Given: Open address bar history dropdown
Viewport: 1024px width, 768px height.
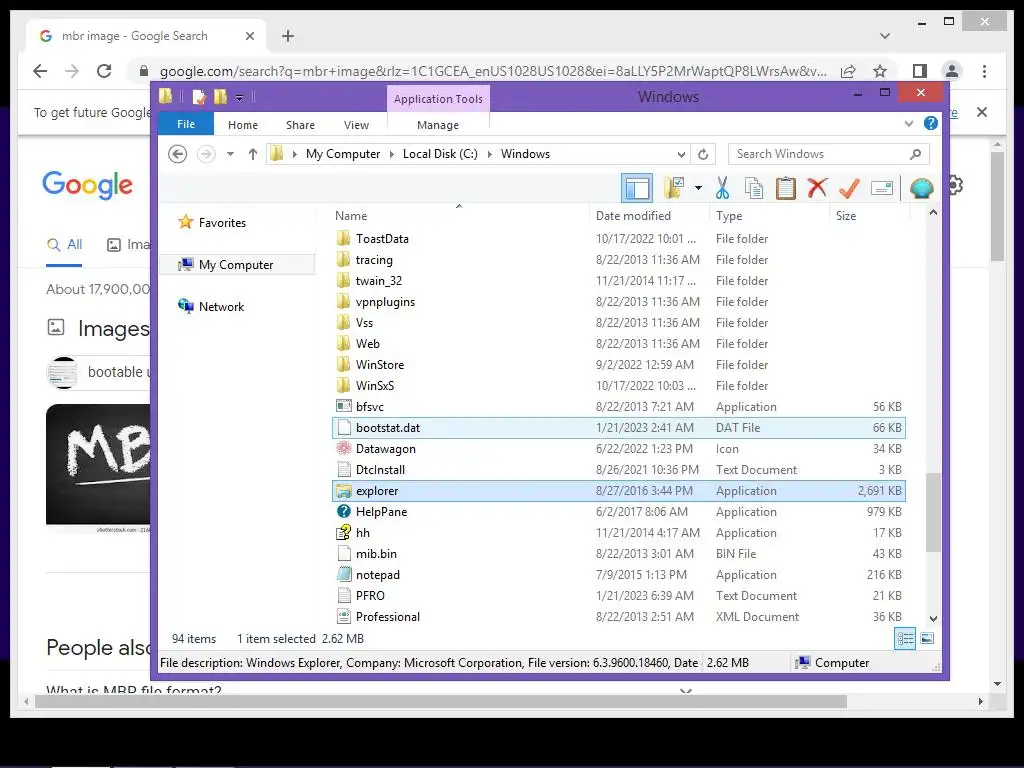Looking at the screenshot, I should [x=681, y=154].
